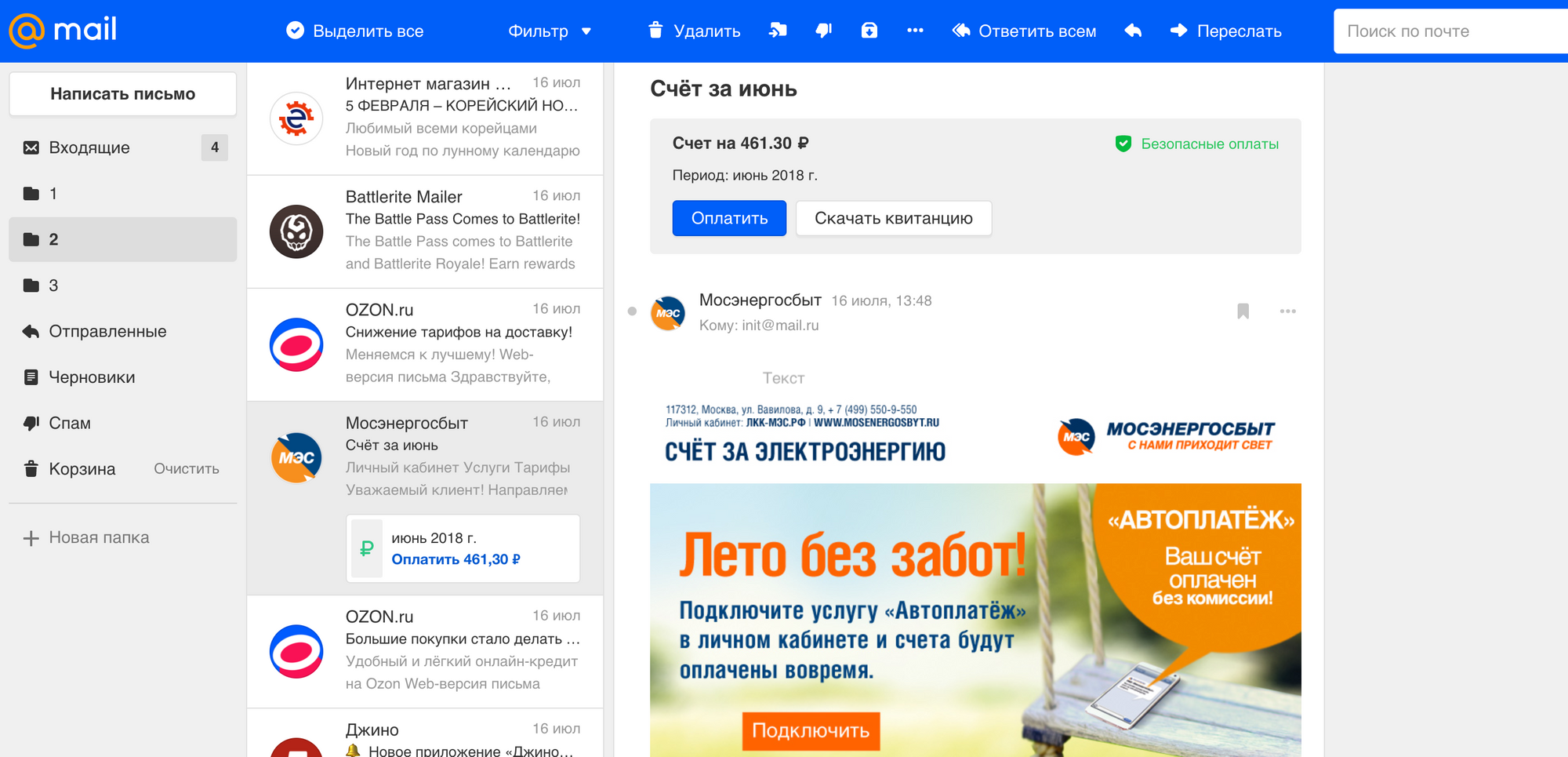This screenshot has height=757, width=1568.
Task: Toggle the unread dot beside Mosenergosbyt
Action: (x=632, y=311)
